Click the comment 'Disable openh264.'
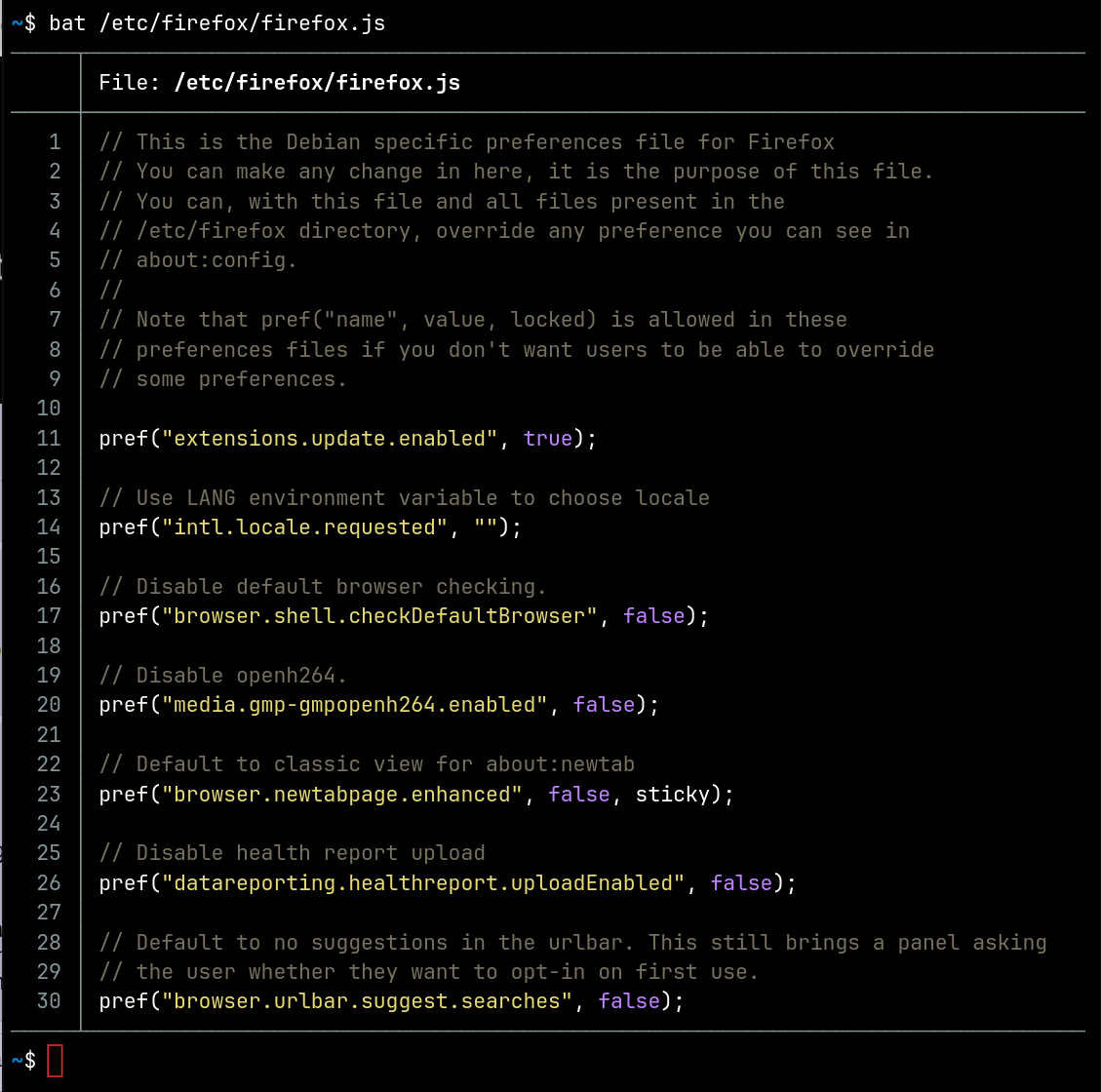Screen dimensions: 1101x1092 (x=241, y=676)
